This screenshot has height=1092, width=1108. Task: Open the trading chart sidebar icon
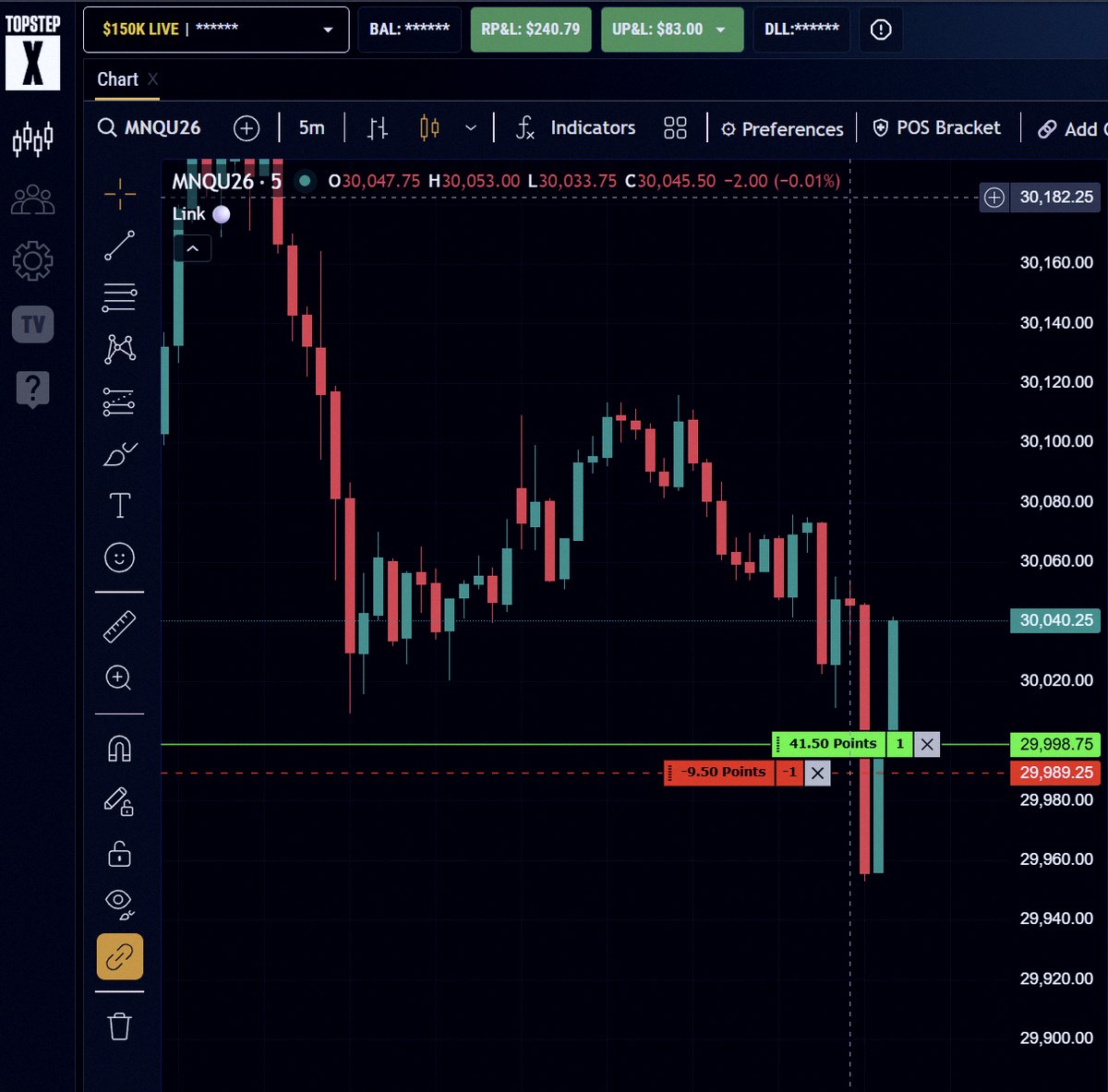point(32,139)
